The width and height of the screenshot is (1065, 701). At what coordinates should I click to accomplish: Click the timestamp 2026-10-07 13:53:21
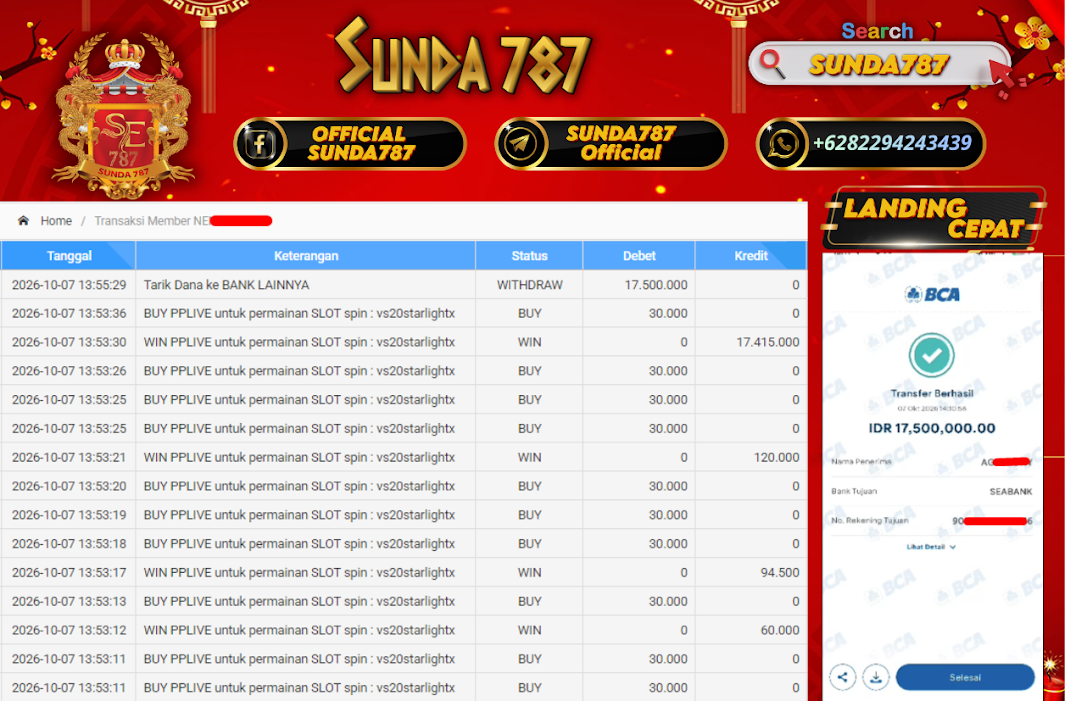pyautogui.click(x=69, y=457)
